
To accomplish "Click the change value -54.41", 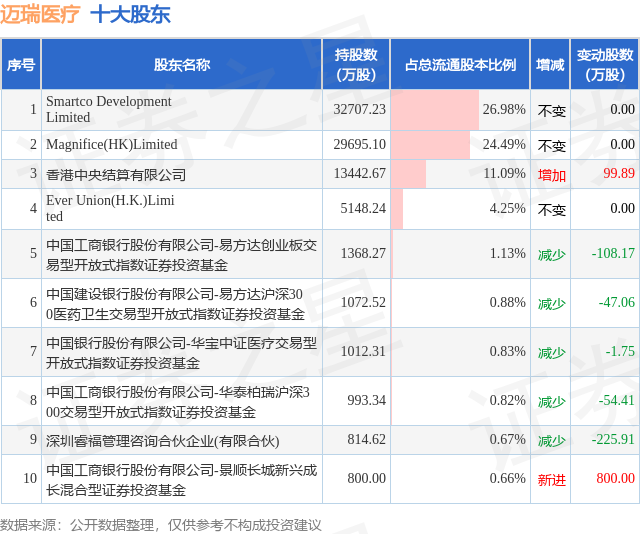I will [x=616, y=400].
